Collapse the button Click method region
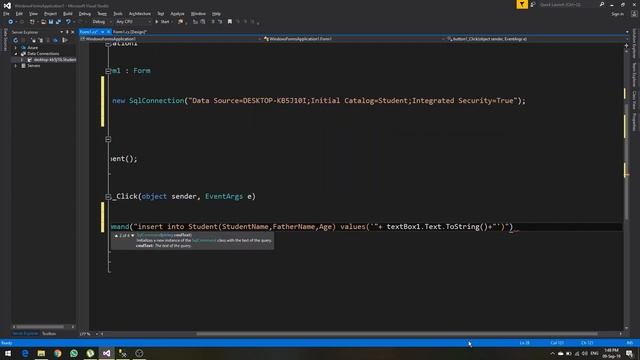 [x=108, y=196]
